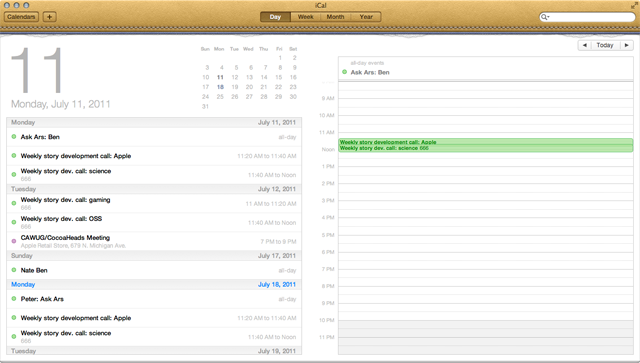
Task: Select date 9 in mini calendar
Action: pos(294,67)
